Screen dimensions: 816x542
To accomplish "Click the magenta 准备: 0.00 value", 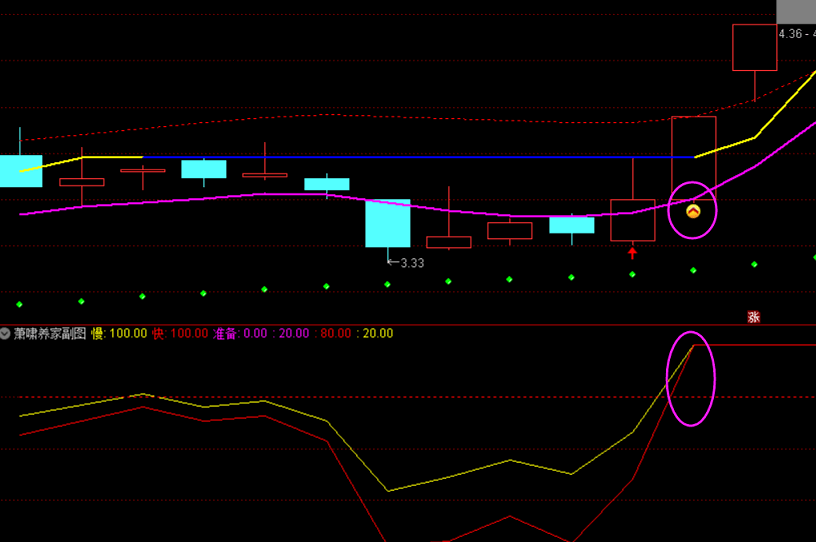I will point(240,334).
